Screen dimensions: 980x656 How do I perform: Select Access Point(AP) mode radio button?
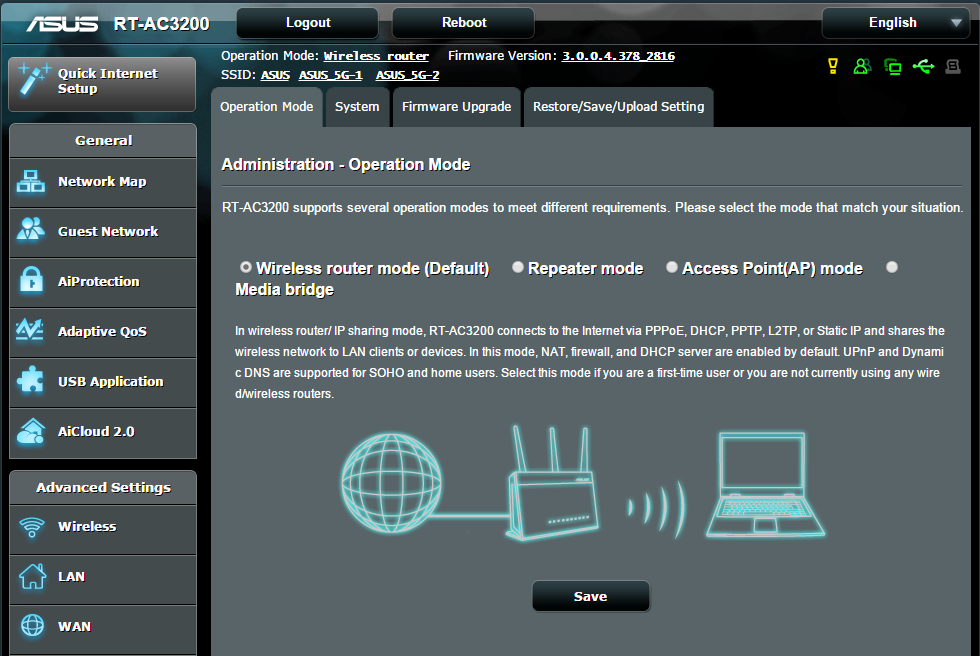point(672,267)
